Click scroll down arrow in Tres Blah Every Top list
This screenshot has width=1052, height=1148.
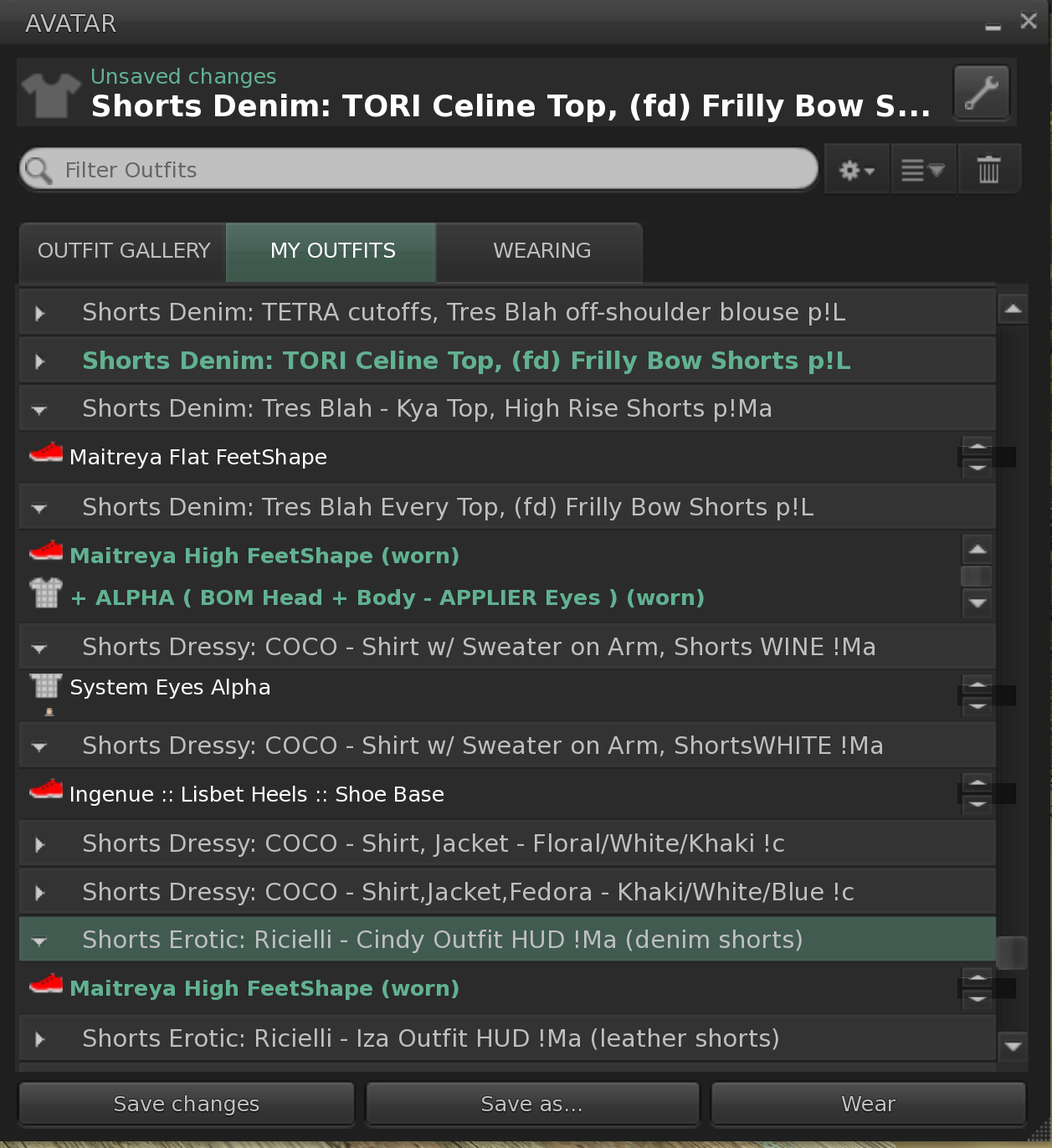coord(977,602)
